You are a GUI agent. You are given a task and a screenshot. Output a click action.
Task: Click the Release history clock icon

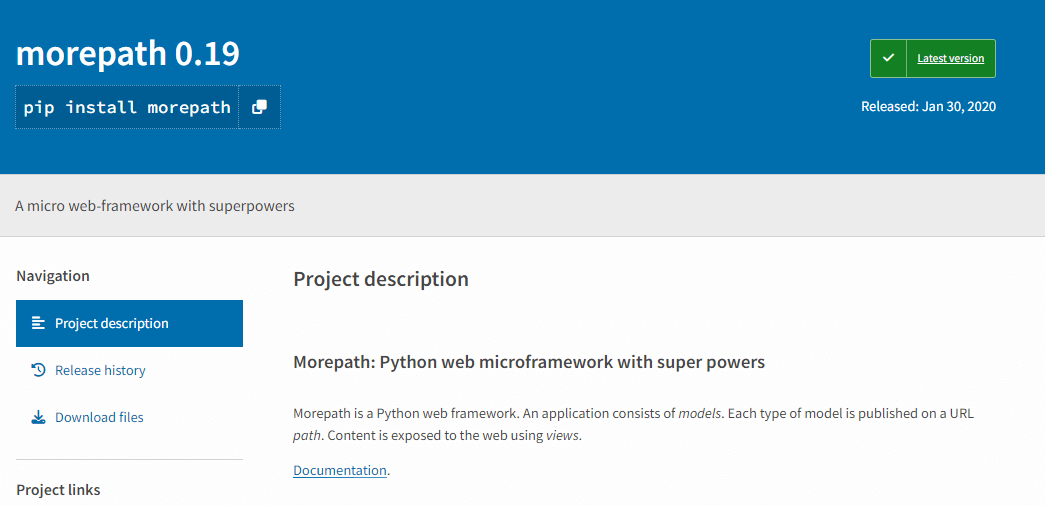pyautogui.click(x=38, y=370)
